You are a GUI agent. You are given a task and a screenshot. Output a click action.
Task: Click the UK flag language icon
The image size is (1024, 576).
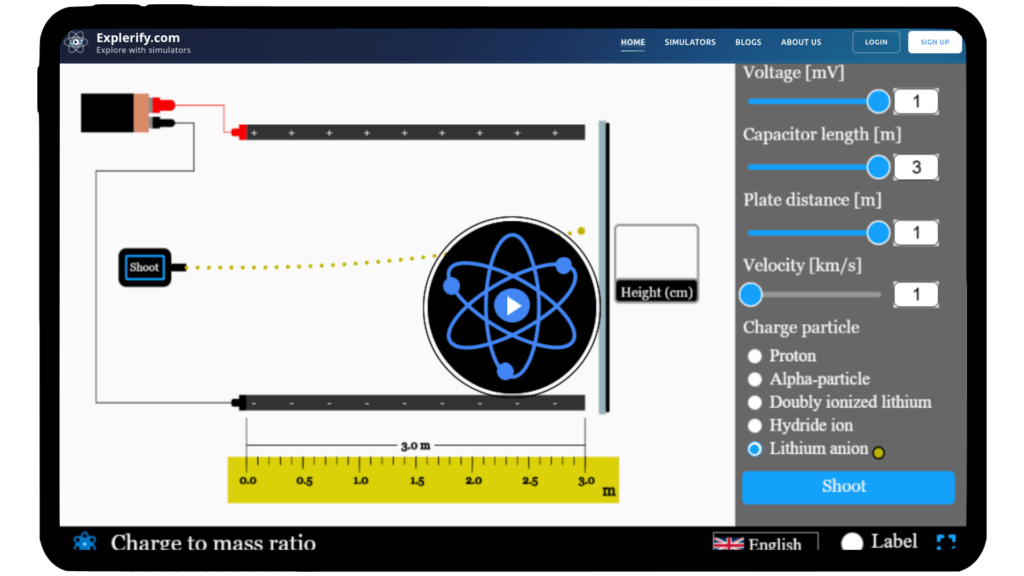pyautogui.click(x=729, y=543)
